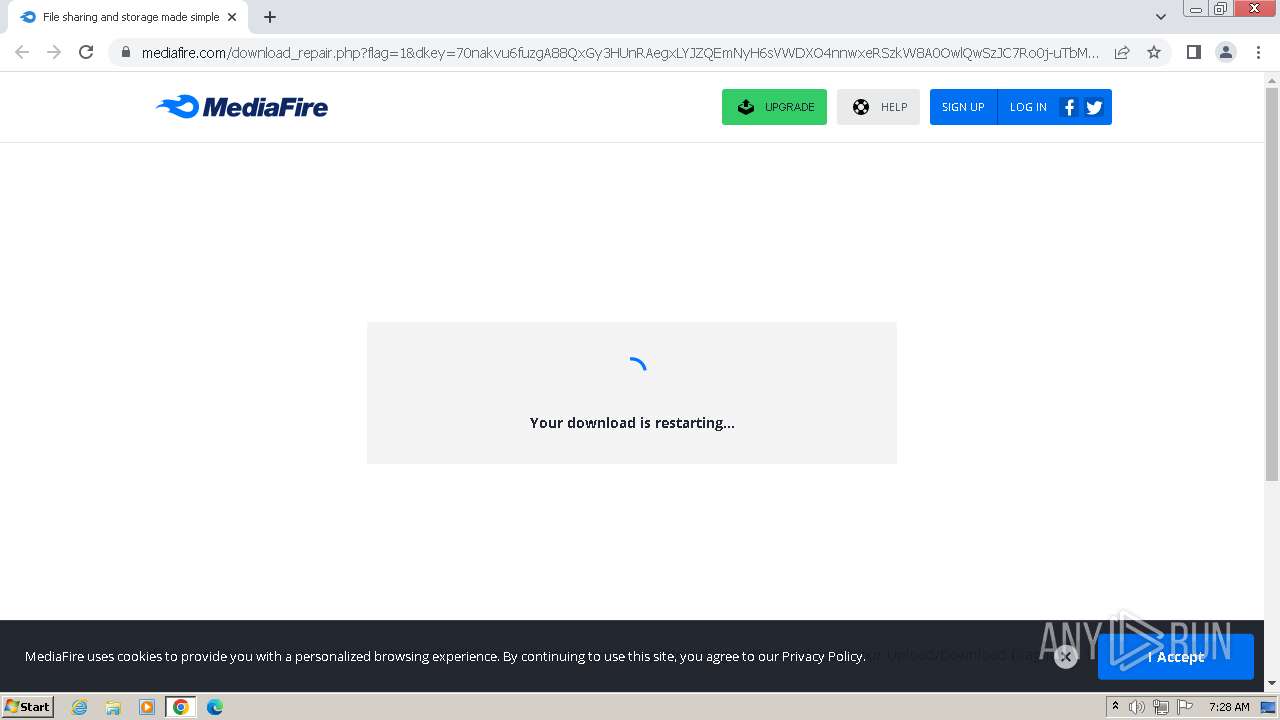View site information lock icon
This screenshot has width=1280, height=720.
point(125,52)
